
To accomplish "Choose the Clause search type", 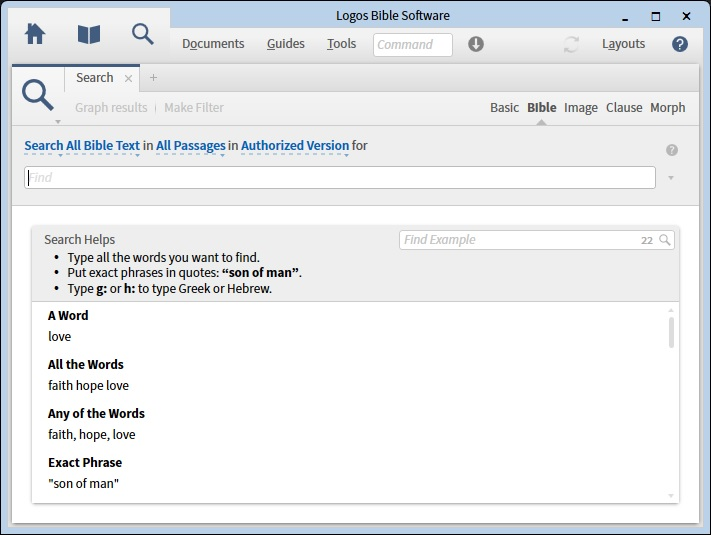I will [x=624, y=108].
